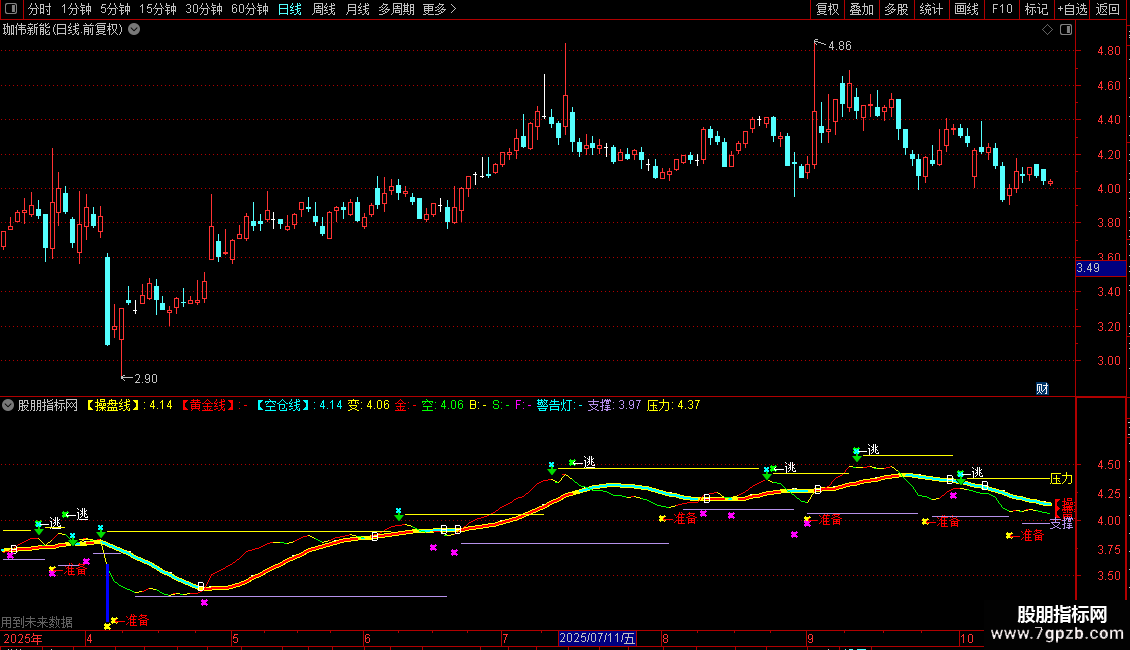1130x650 pixels.
Task: Add stock with +自选 button
Action: [x=1072, y=9]
